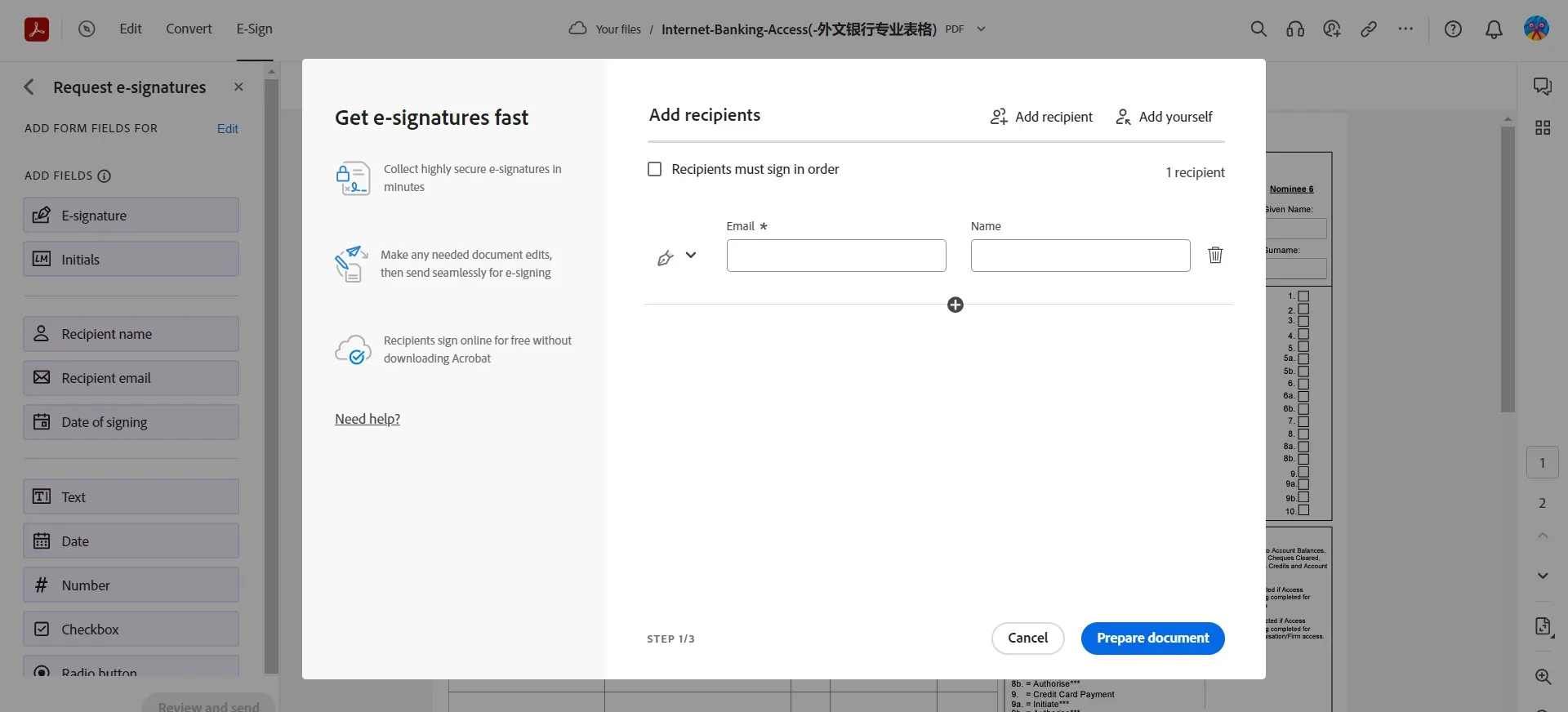Open notifications bell icon
Viewport: 1568px width, 712px height.
click(1494, 29)
